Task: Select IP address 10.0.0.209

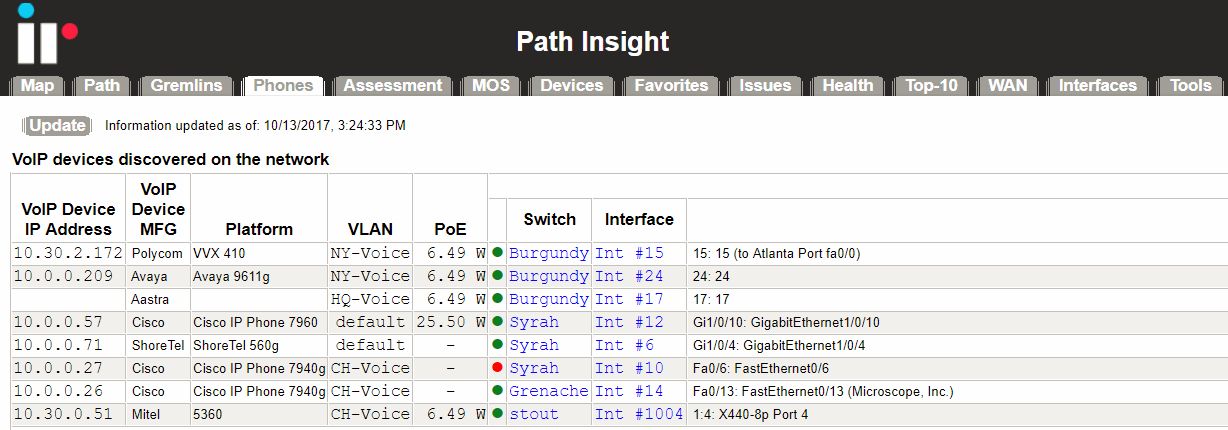Action: tap(63, 276)
